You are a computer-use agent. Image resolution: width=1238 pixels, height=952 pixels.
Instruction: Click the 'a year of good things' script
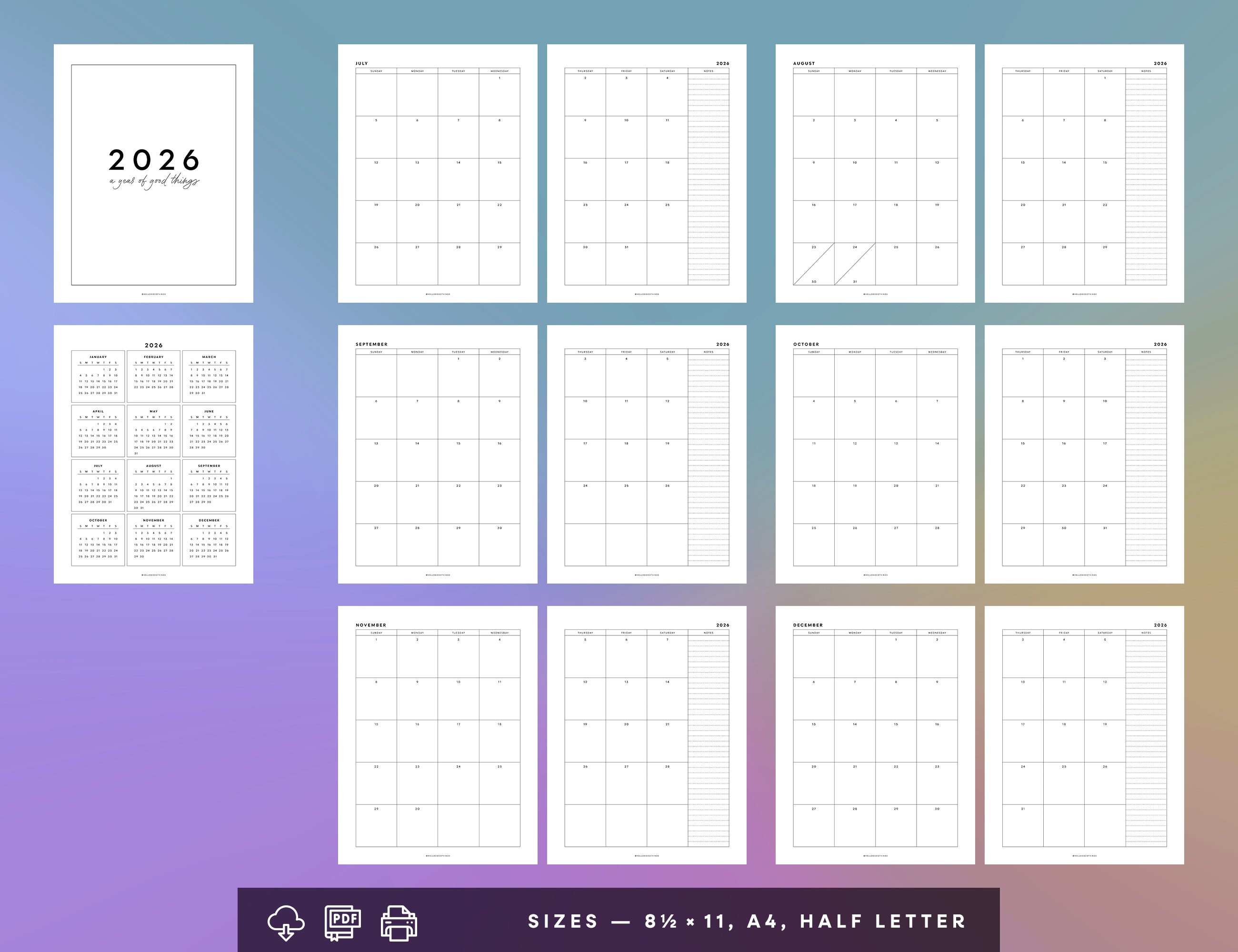154,181
